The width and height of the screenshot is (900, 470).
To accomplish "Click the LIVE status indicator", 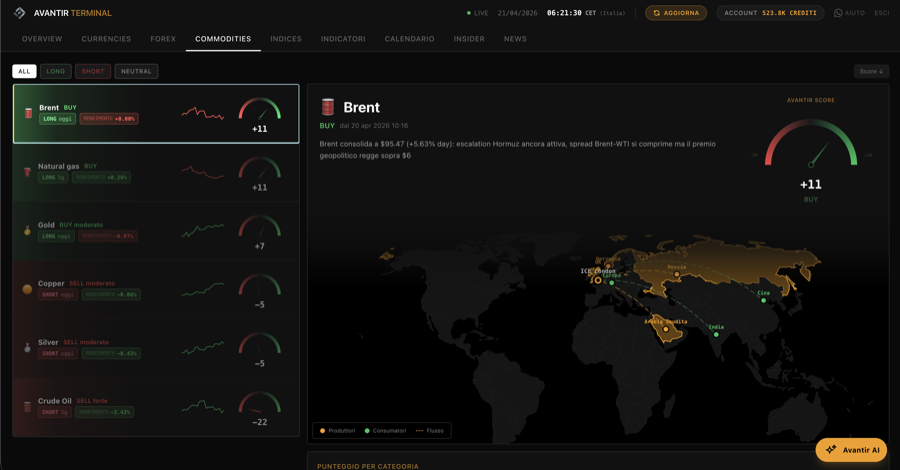I will coord(478,13).
